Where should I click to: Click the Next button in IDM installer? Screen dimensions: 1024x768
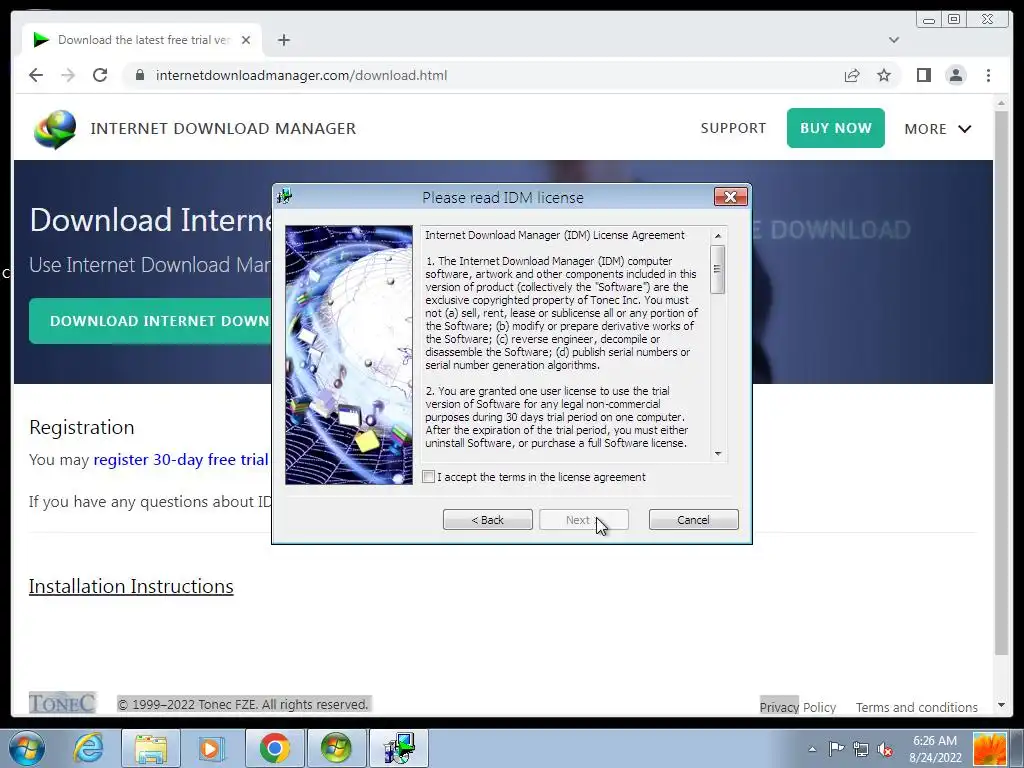click(584, 520)
